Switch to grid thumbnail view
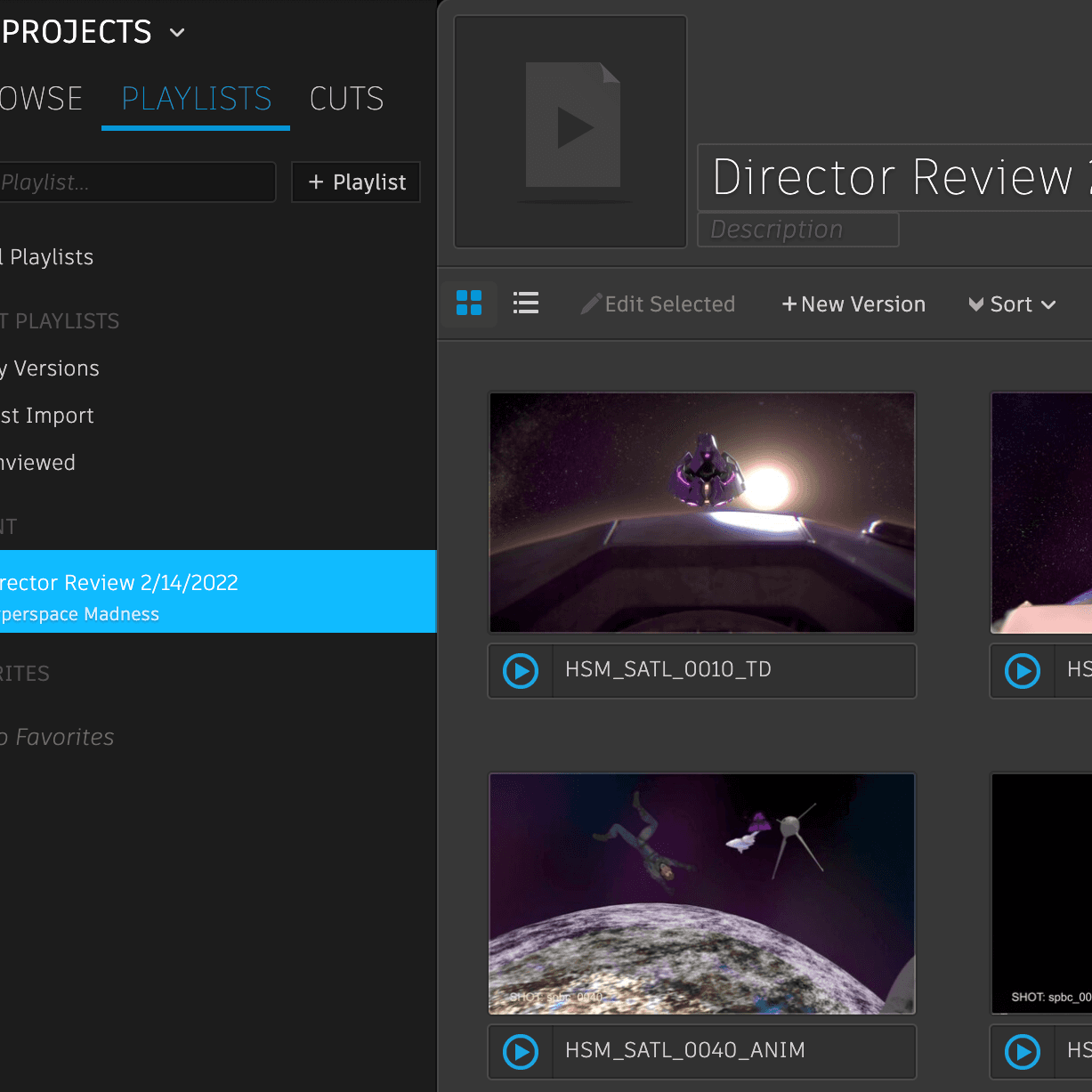This screenshot has height=1092, width=1092. pos(468,303)
